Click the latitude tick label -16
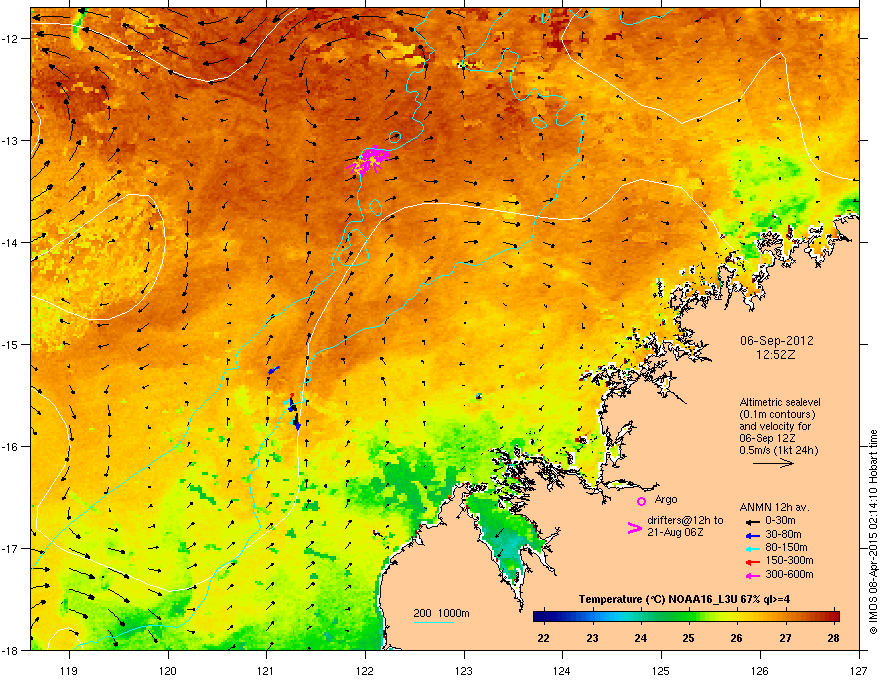Image resolution: width=880 pixels, height=680 pixels. coord(10,446)
